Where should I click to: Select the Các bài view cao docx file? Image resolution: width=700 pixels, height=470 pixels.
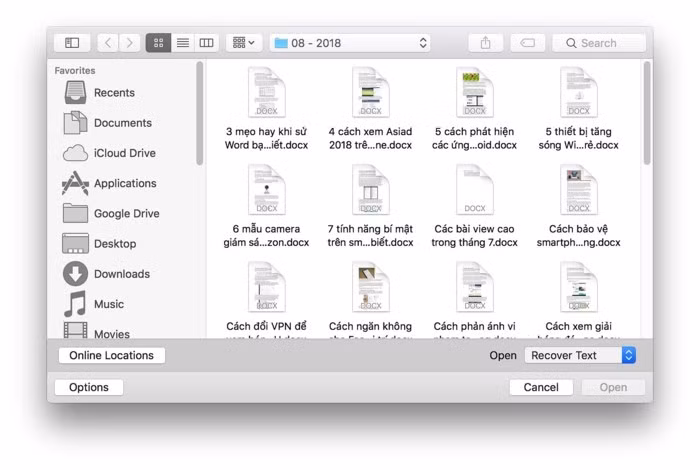click(474, 205)
